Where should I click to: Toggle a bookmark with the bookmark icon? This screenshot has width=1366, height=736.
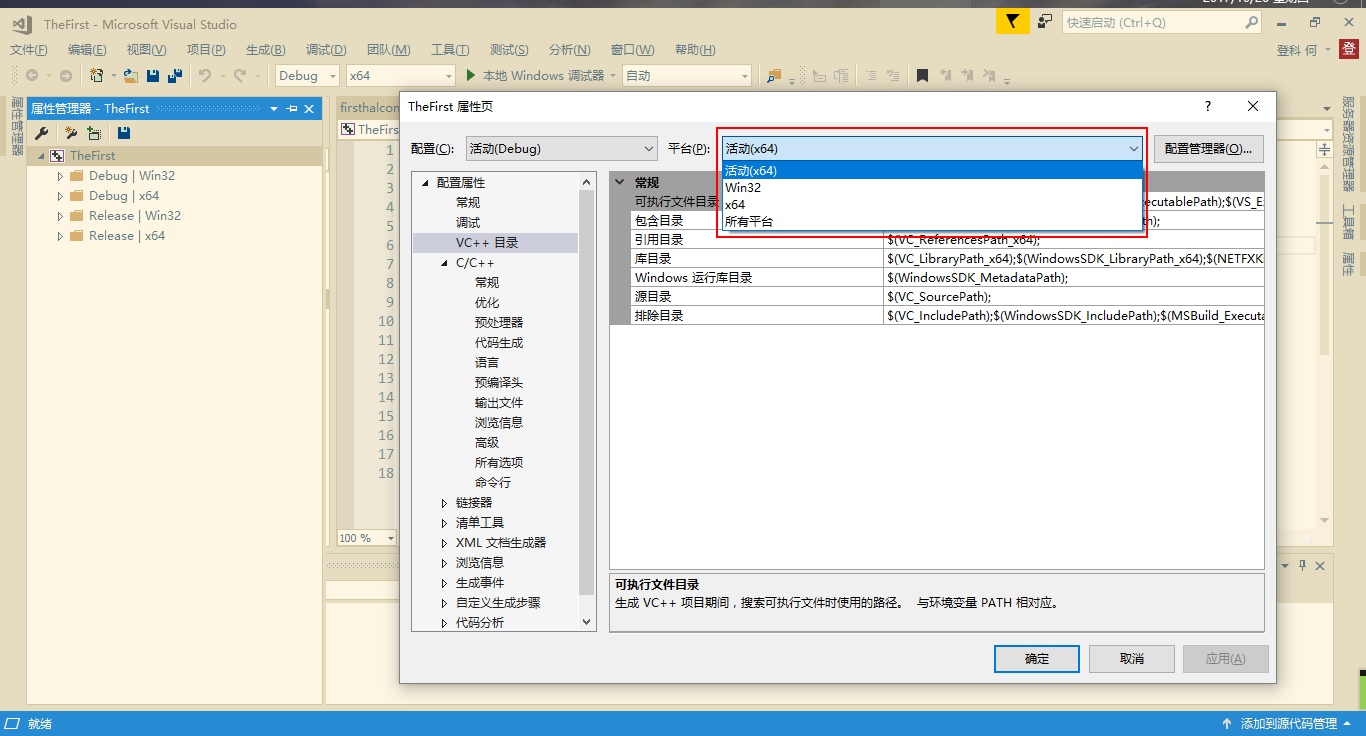pos(922,75)
